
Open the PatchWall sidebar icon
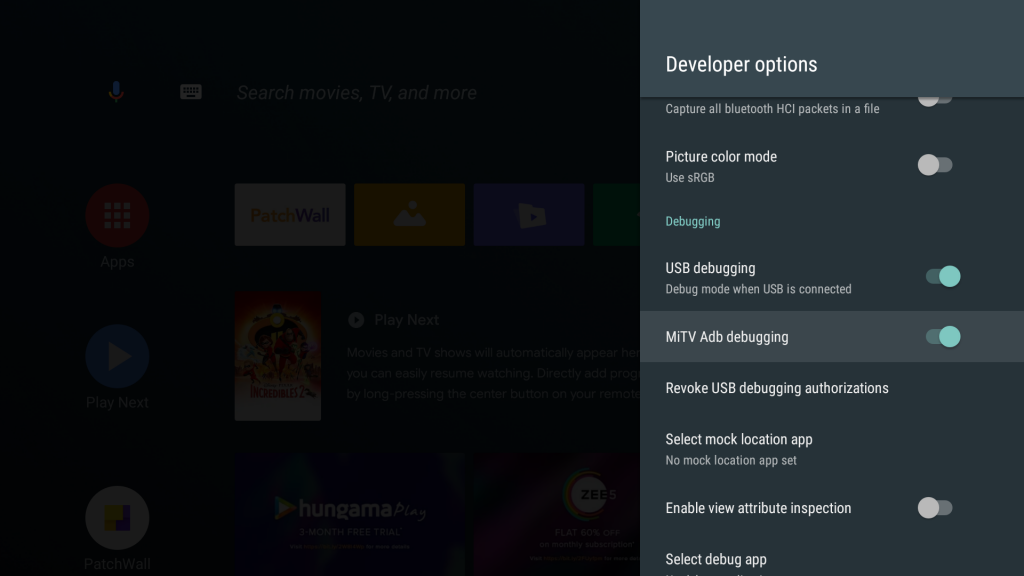118,518
